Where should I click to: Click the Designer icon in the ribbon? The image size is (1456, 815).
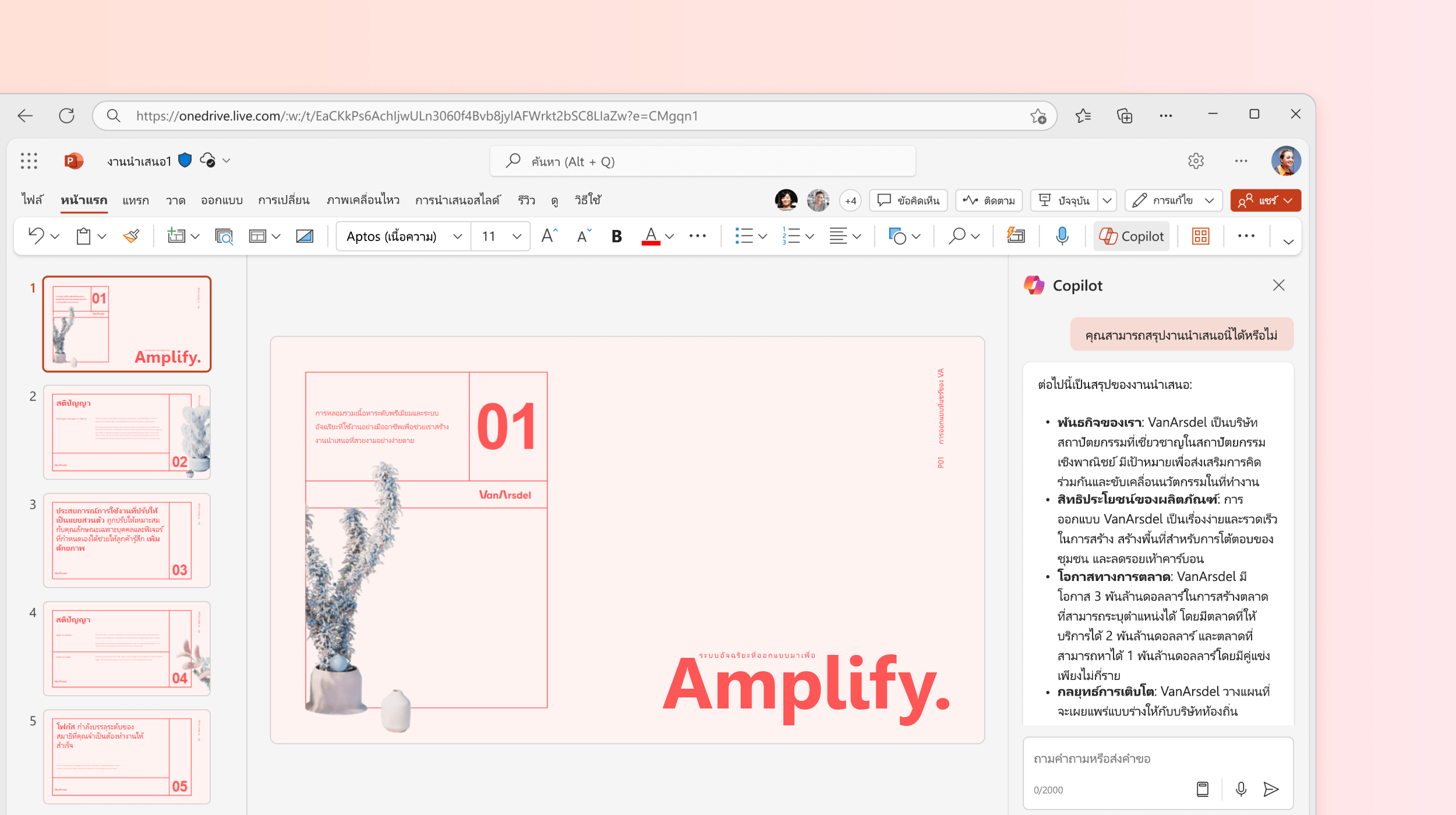[1016, 236]
